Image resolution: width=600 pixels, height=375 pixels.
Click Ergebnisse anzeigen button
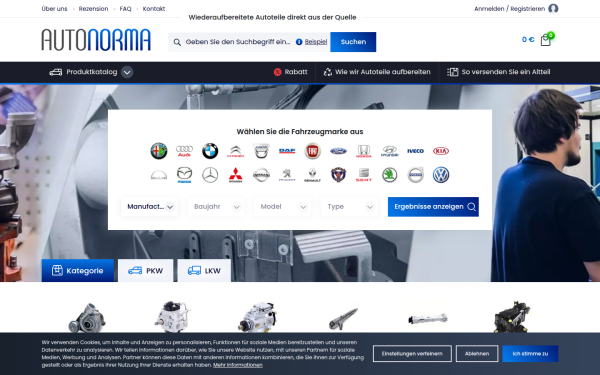[x=433, y=207]
